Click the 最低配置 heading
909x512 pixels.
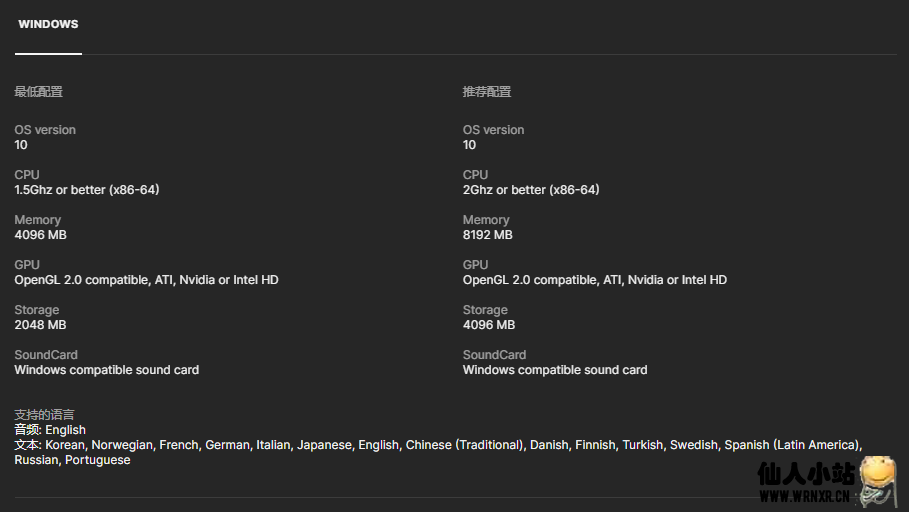(38, 92)
